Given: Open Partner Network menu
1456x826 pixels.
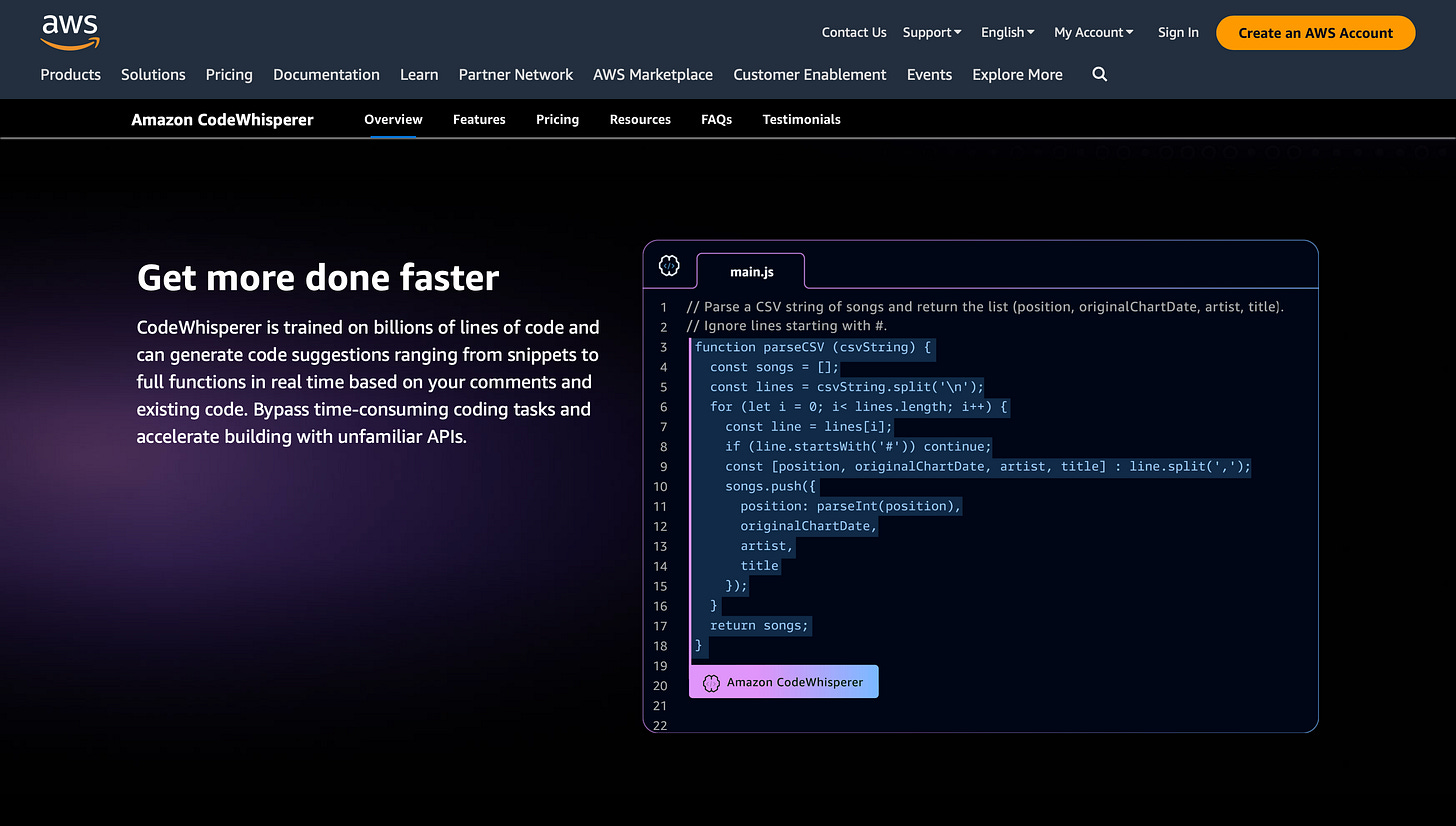Looking at the screenshot, I should [516, 74].
